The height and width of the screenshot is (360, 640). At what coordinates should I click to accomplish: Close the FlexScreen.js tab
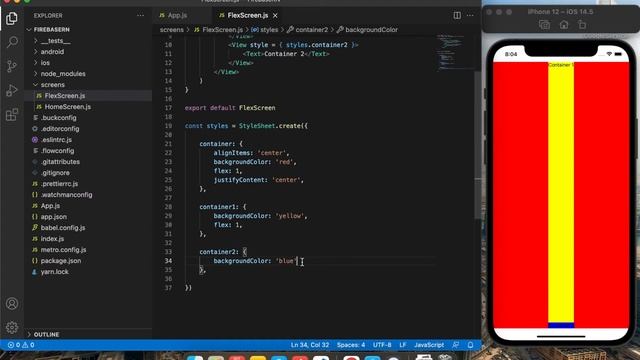point(275,16)
